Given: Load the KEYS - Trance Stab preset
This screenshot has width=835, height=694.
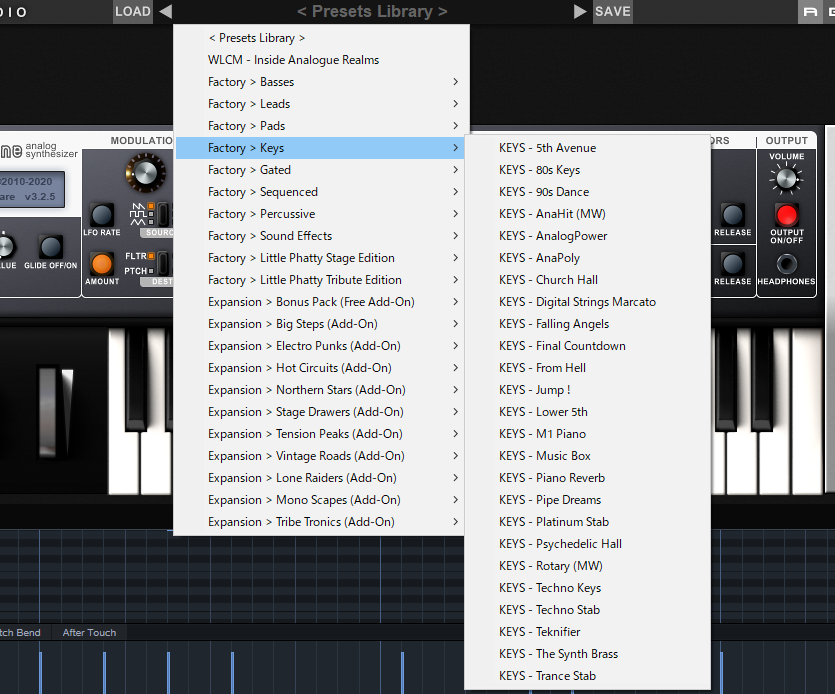Looking at the screenshot, I should [588, 676].
